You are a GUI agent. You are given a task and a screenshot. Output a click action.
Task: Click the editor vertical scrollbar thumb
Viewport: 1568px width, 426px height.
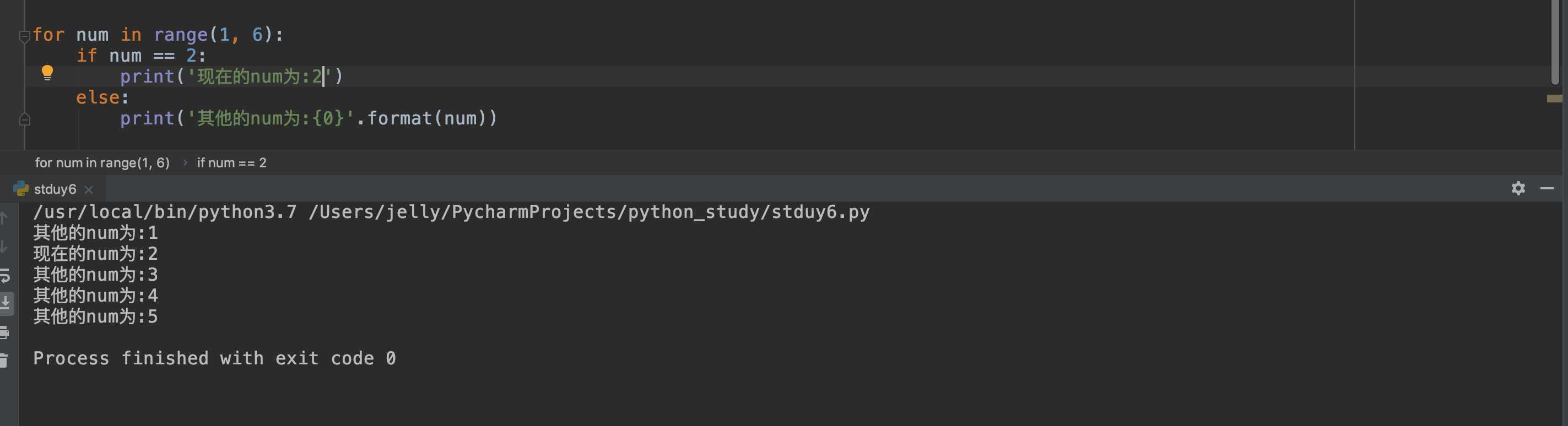(1555, 42)
